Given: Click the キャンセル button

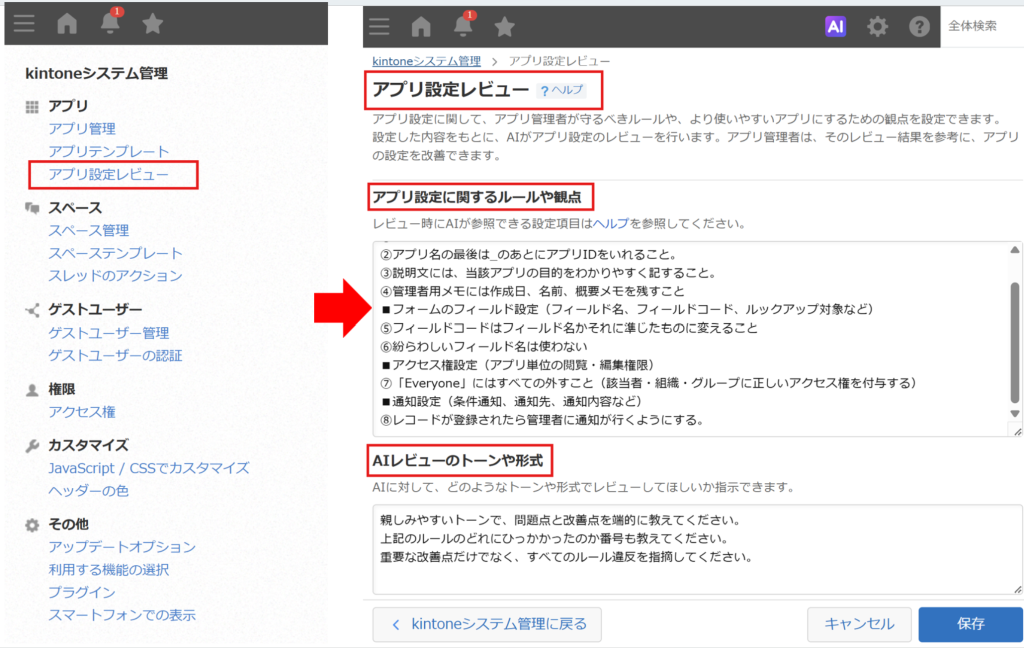Looking at the screenshot, I should (x=859, y=624).
